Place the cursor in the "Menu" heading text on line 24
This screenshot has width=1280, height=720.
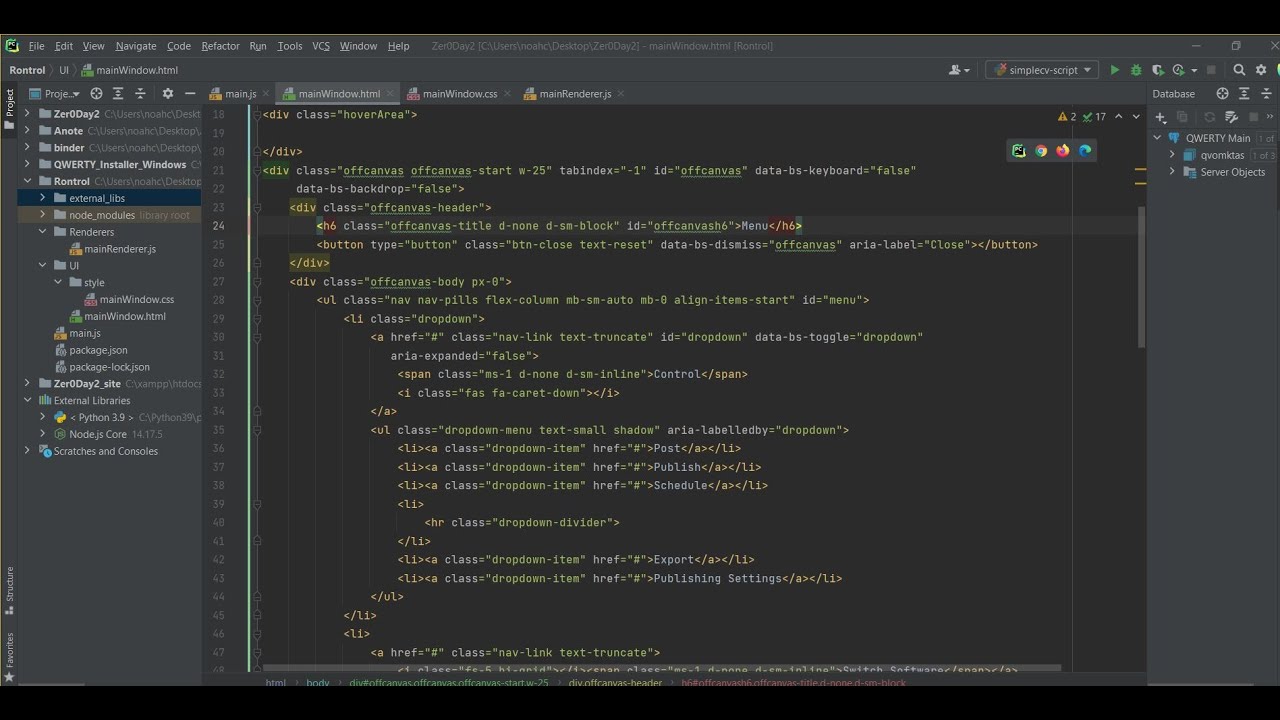pos(754,226)
